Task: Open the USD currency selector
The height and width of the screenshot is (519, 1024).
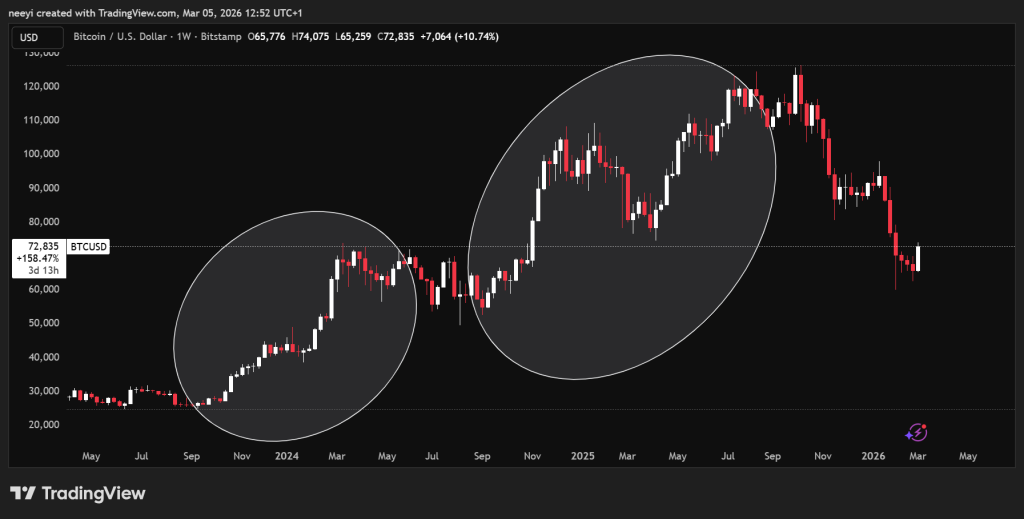Action: pos(32,37)
